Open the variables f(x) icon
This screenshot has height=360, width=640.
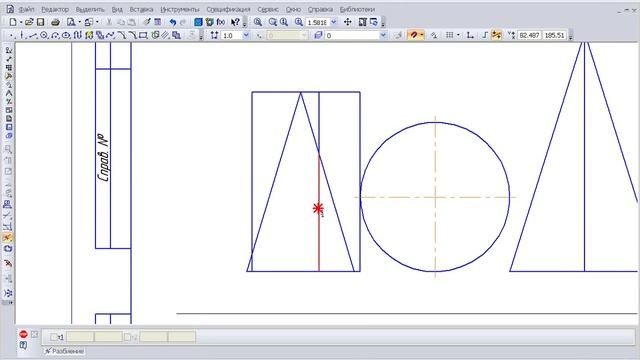pyautogui.click(x=221, y=22)
